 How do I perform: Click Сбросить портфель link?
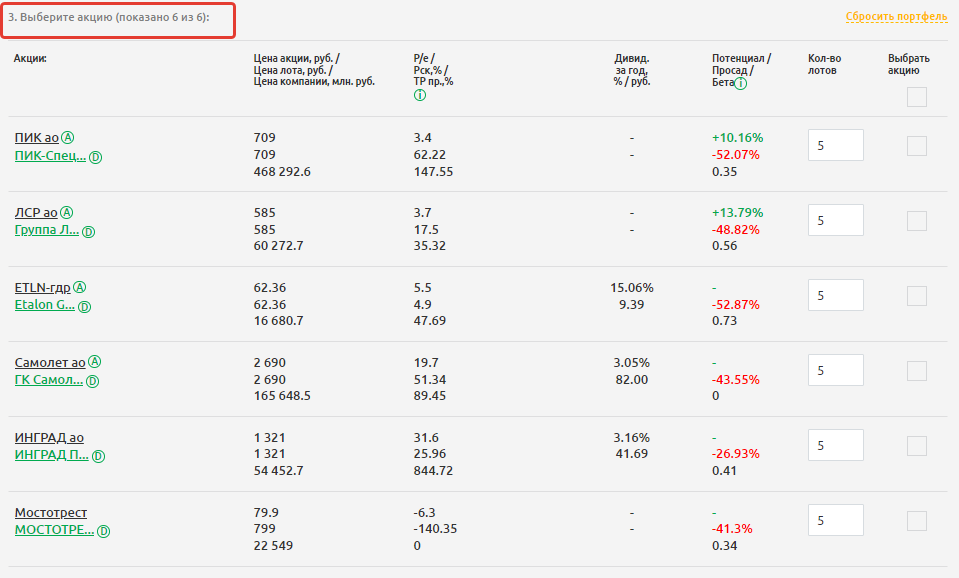tap(895, 17)
